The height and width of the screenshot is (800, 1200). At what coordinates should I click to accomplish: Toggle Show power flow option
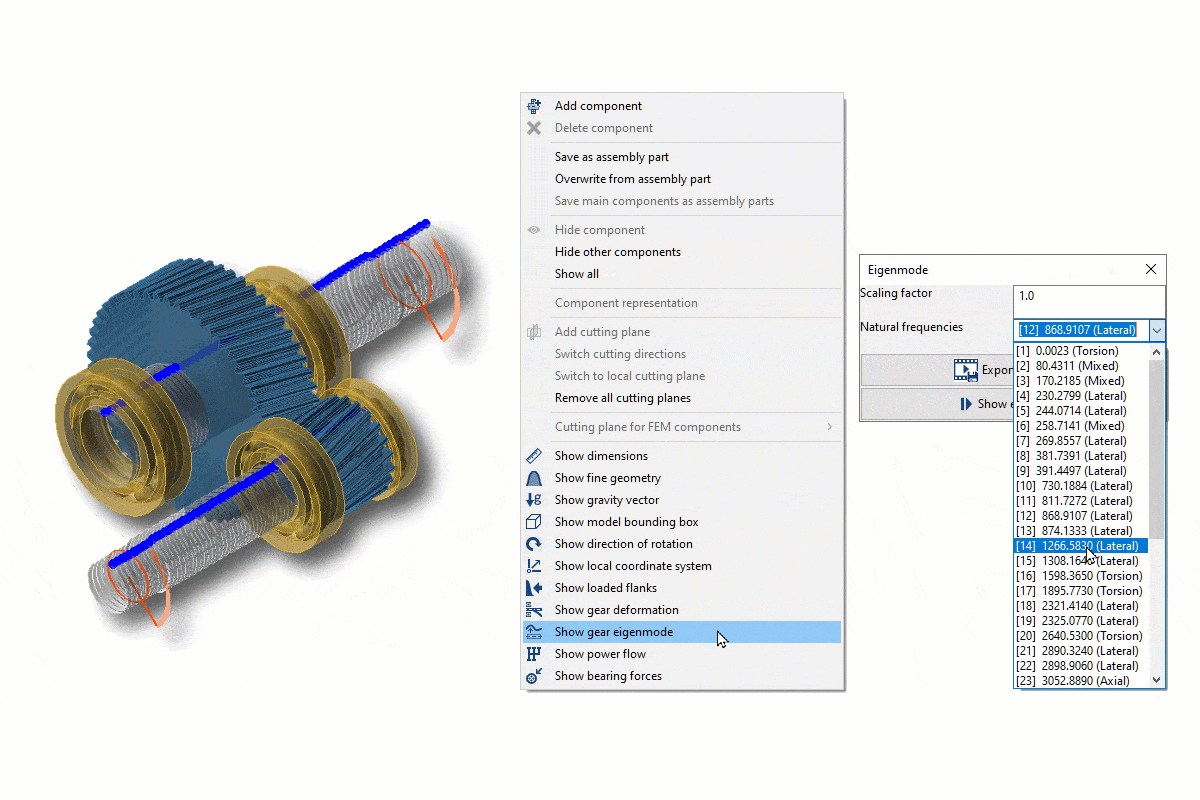click(x=600, y=654)
